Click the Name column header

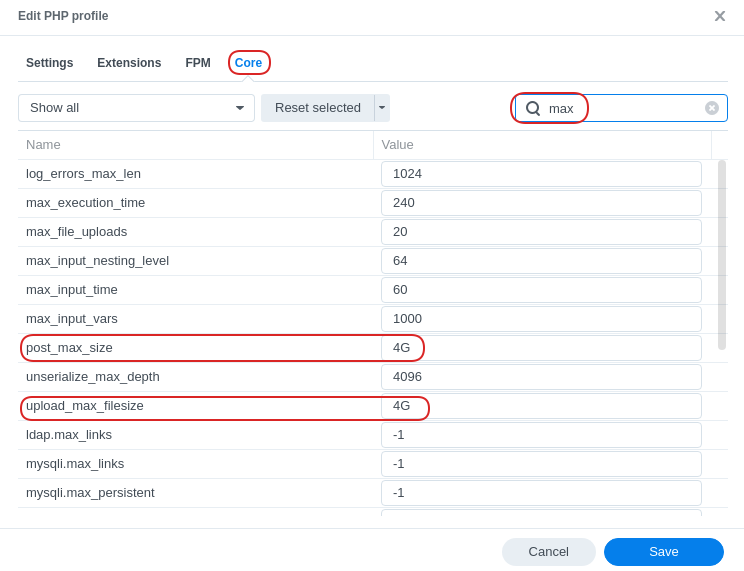click(43, 145)
